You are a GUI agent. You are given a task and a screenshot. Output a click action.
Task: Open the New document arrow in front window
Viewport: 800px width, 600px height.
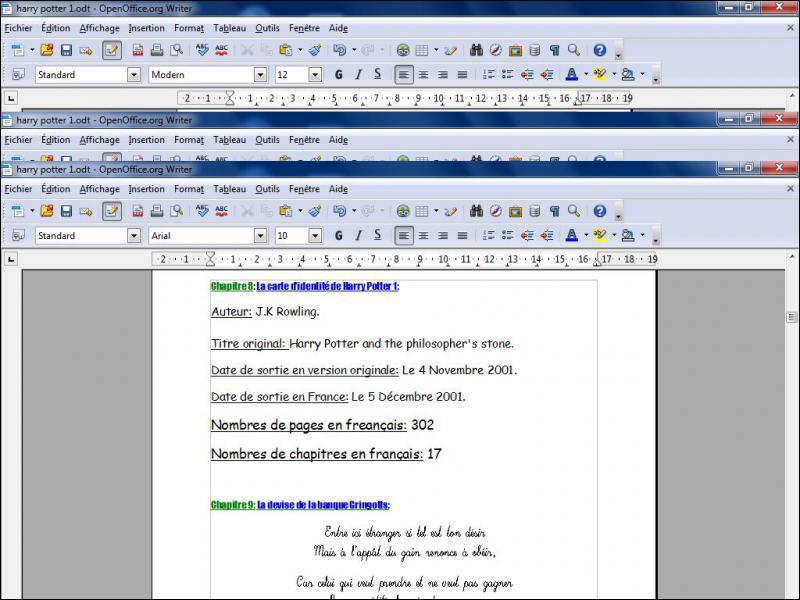[32, 211]
